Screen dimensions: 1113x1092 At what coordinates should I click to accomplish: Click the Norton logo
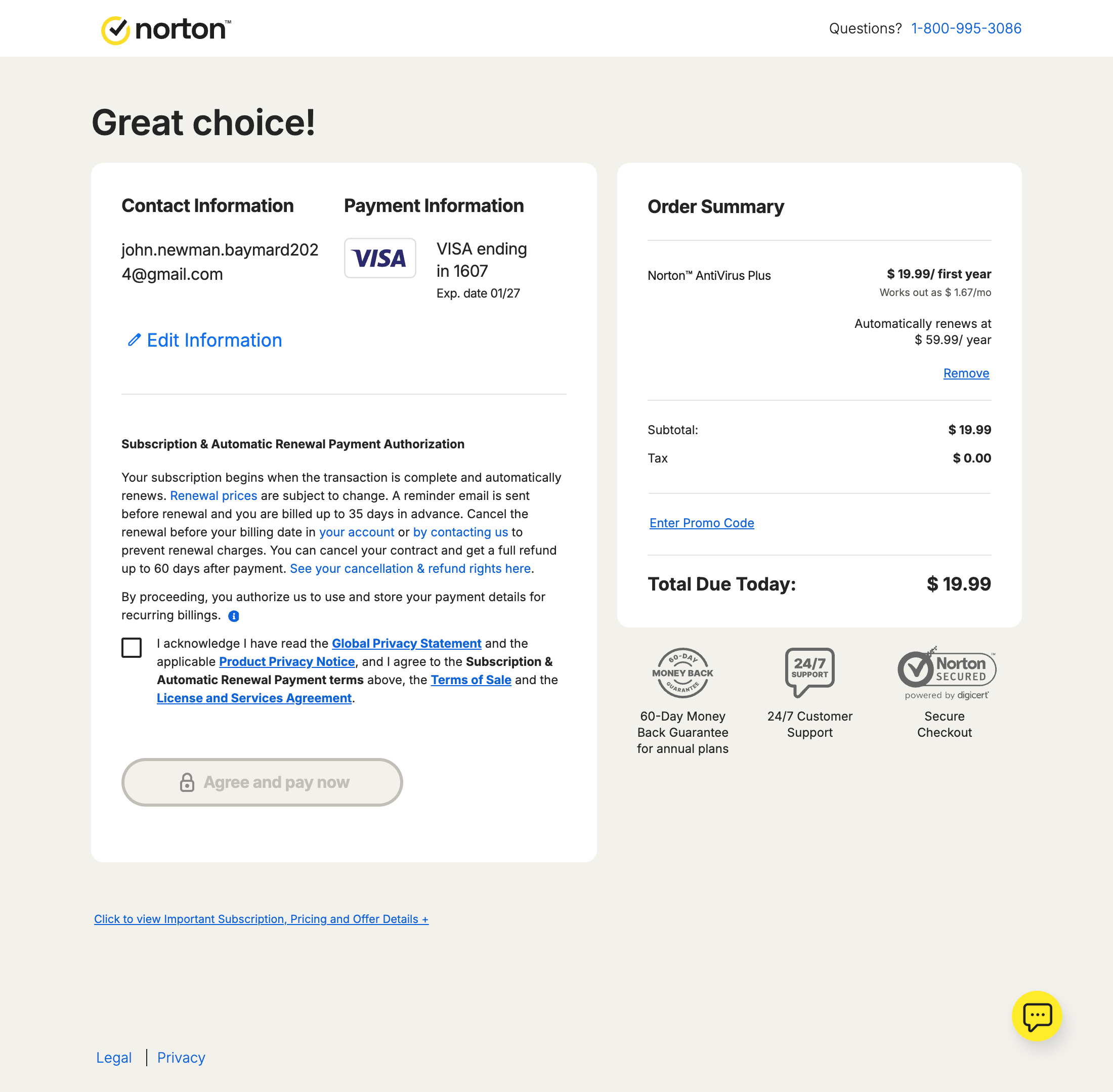click(x=166, y=29)
